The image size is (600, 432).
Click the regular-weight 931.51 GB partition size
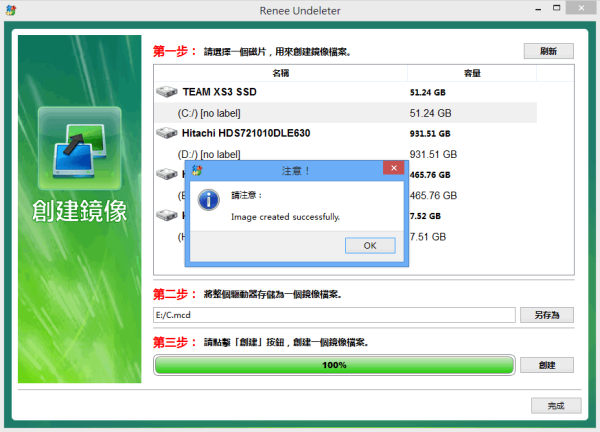tap(433, 154)
